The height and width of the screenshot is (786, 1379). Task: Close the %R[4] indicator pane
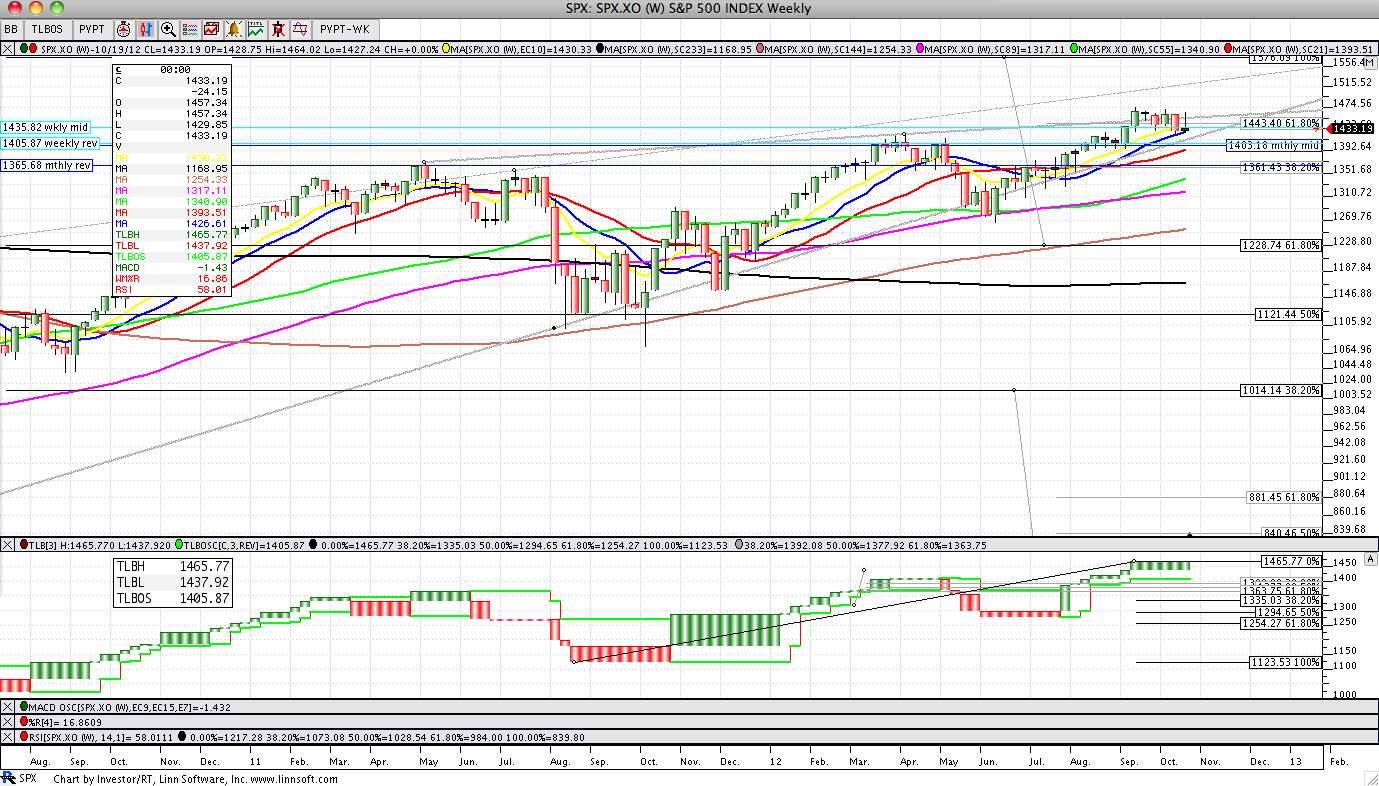[x=9, y=721]
